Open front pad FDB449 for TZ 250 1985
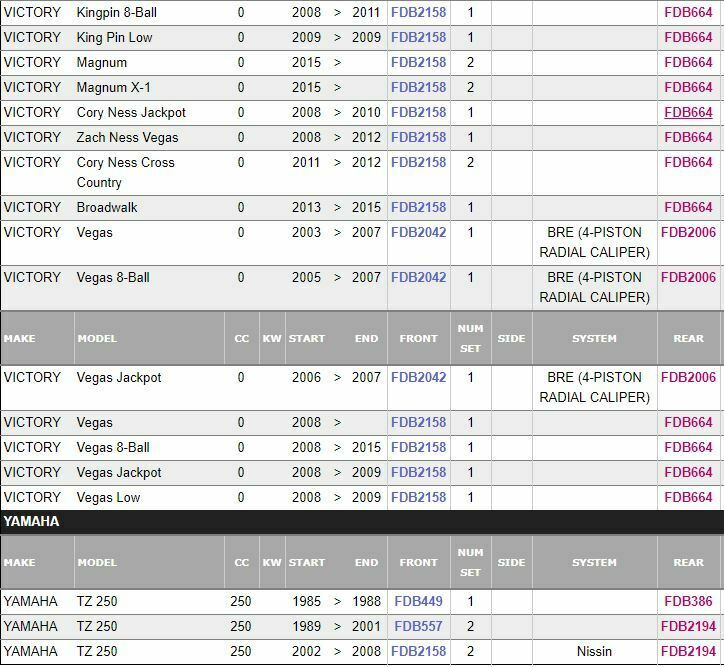 point(418,601)
